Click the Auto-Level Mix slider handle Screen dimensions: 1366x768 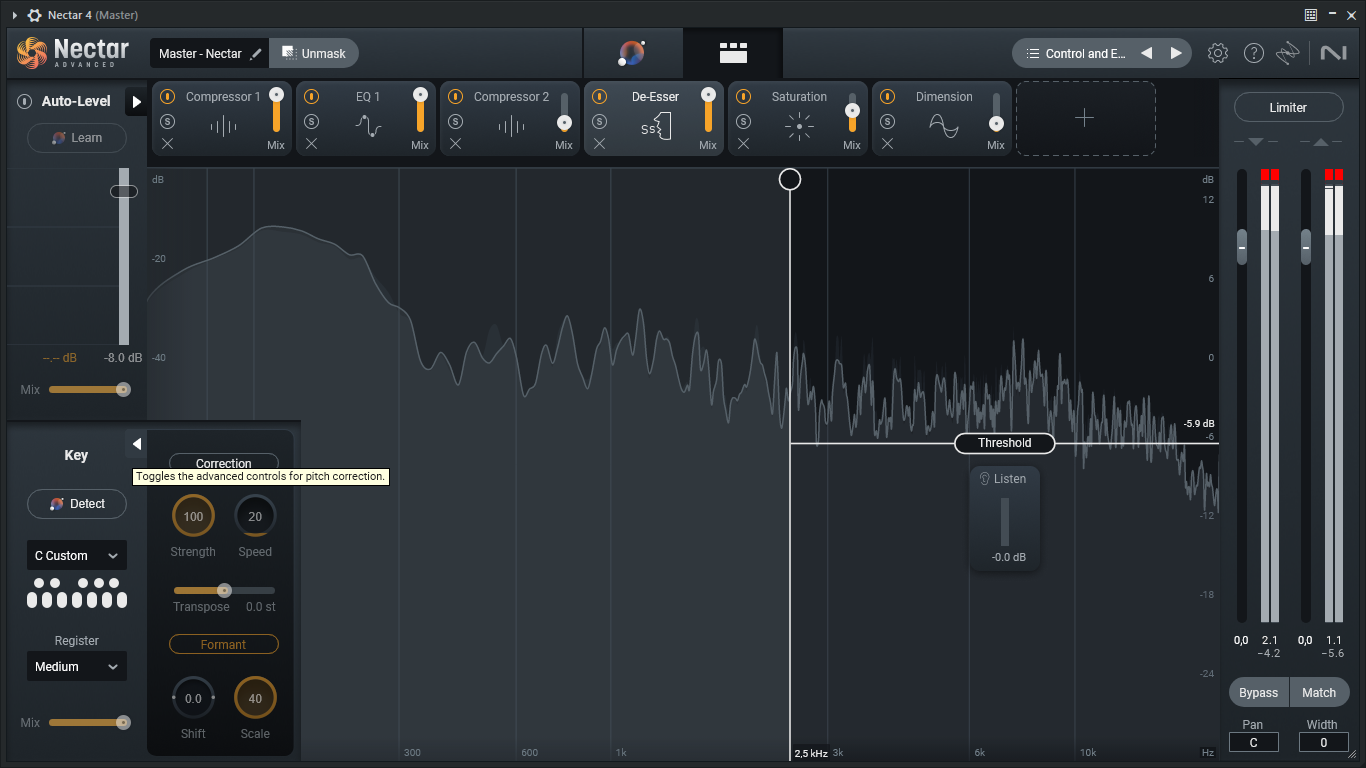point(123,389)
